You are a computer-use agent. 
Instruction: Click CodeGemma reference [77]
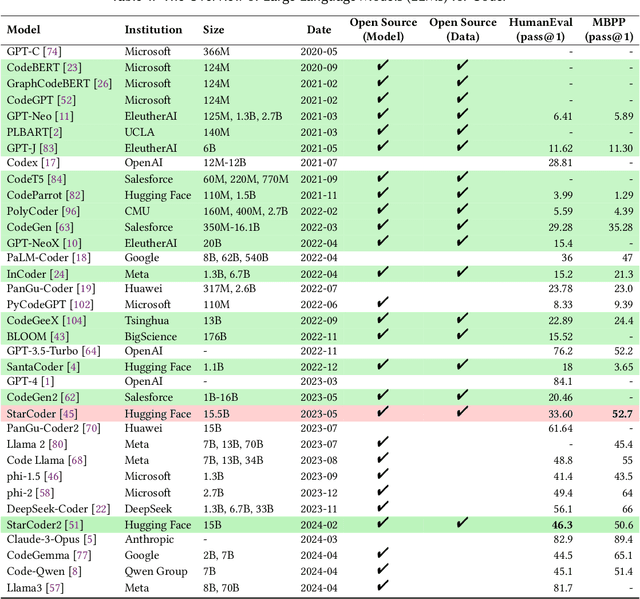82,555
